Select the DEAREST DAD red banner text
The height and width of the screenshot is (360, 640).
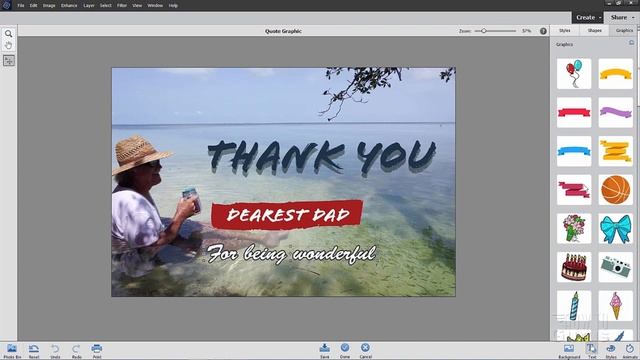287,215
